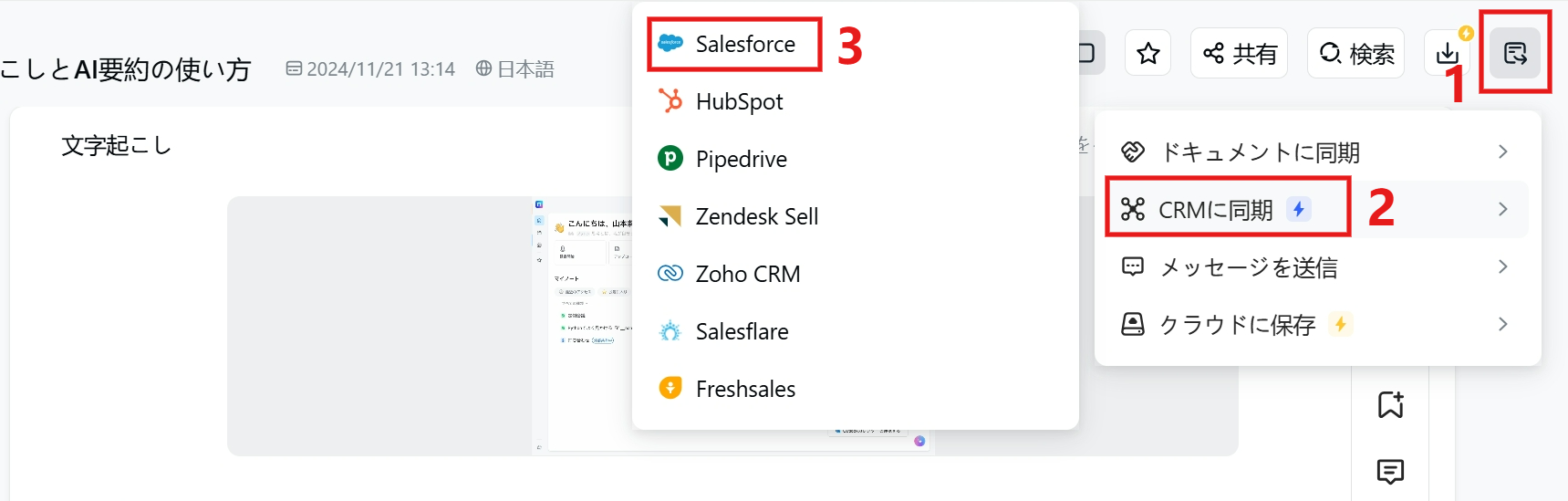This screenshot has width=1568, height=501.
Task: Click the Salesforce cloud logo icon
Action: point(670,43)
